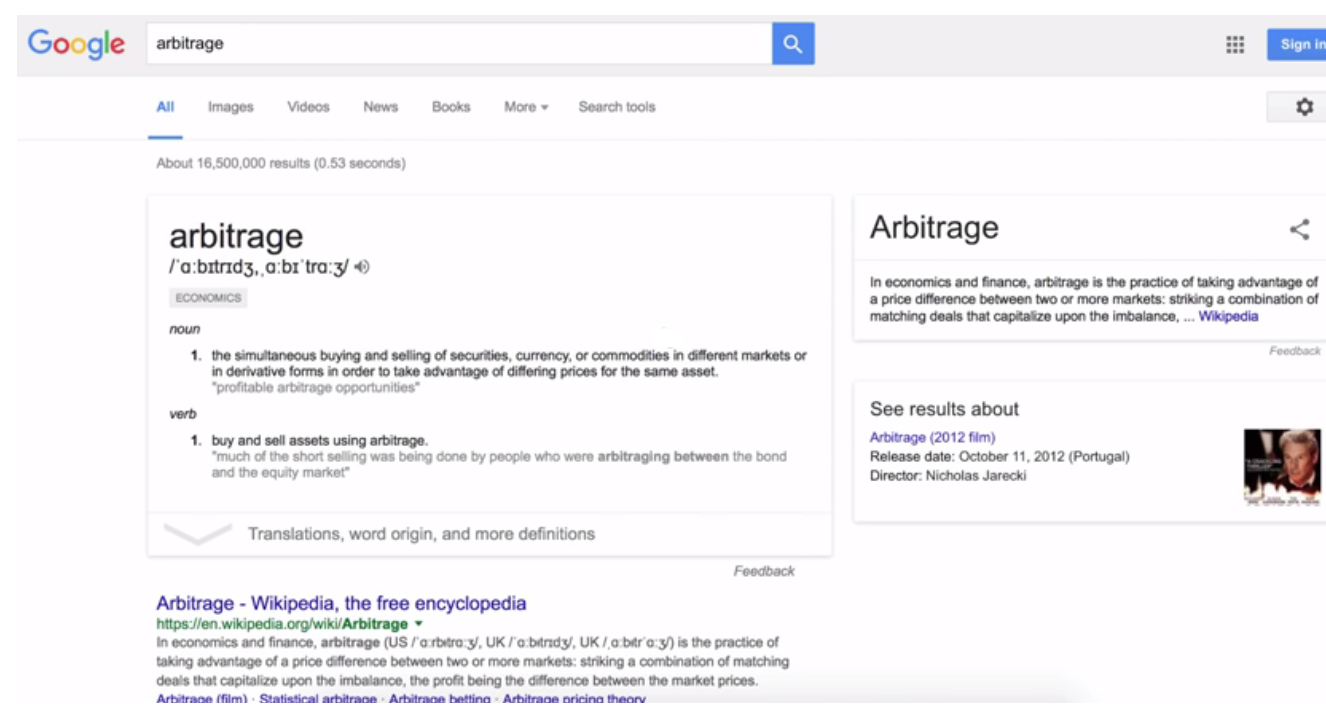The height and width of the screenshot is (713, 1326).
Task: Switch to the Images tab
Action: click(x=230, y=107)
